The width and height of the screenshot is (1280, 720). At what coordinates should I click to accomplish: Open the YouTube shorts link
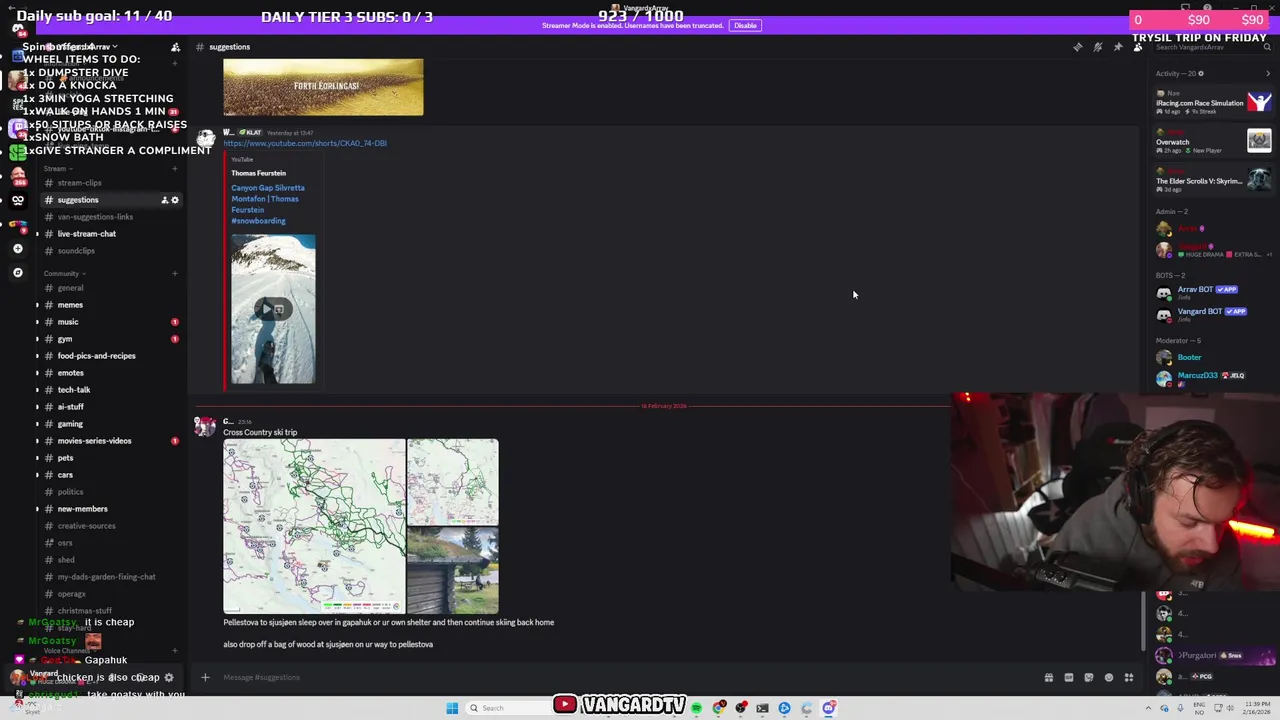tap(305, 143)
